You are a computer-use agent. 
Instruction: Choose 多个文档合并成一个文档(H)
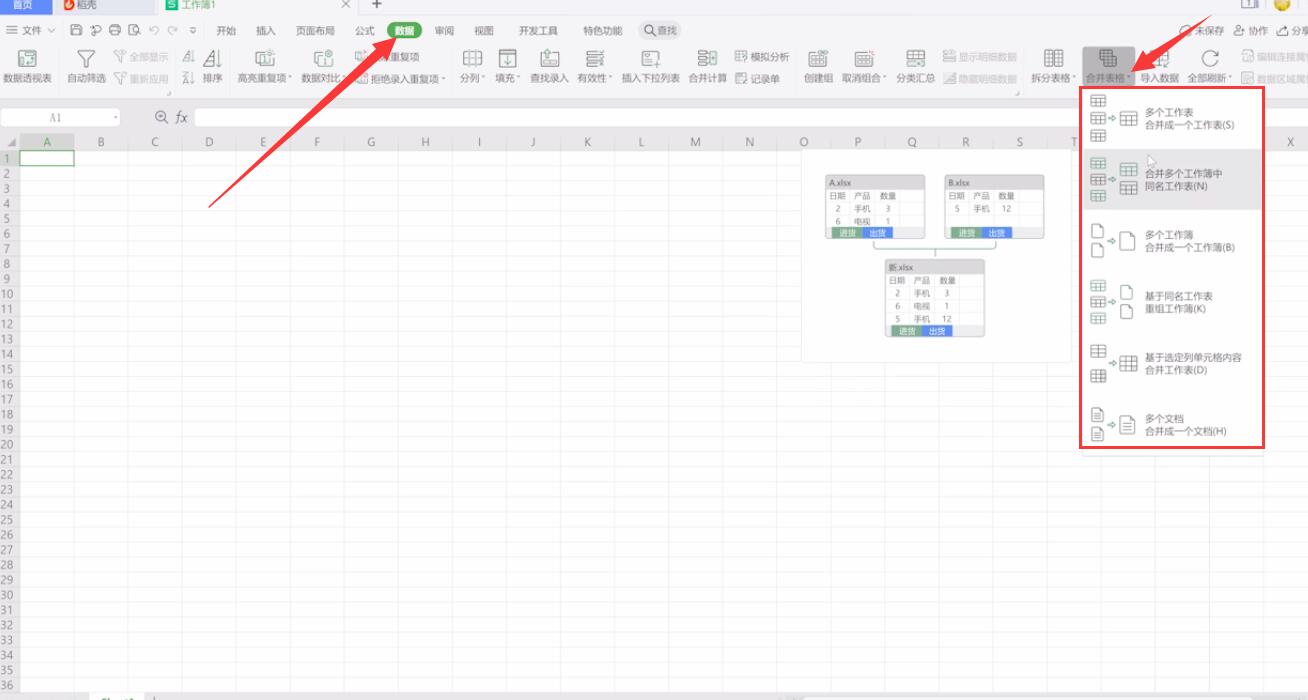(x=1172, y=425)
